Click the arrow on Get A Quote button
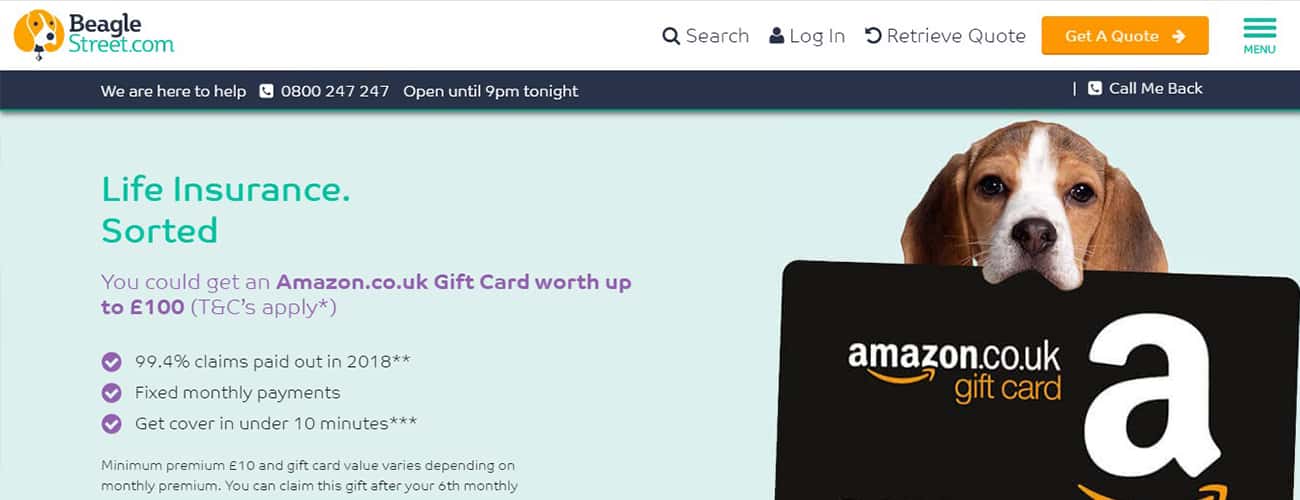 (1178, 36)
